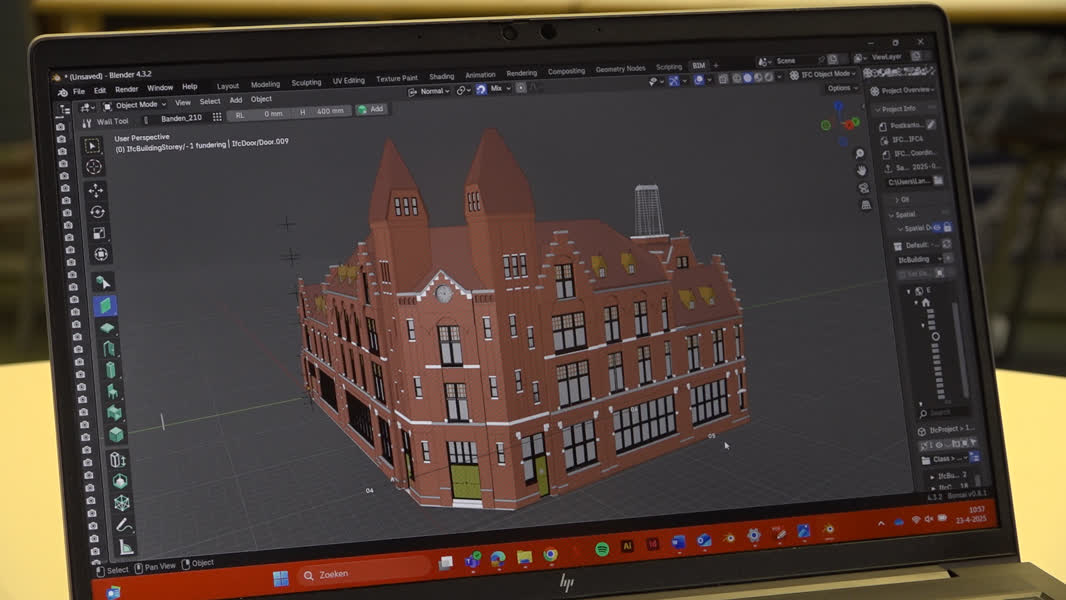Open Spotify from the Windows taskbar

[x=602, y=549]
